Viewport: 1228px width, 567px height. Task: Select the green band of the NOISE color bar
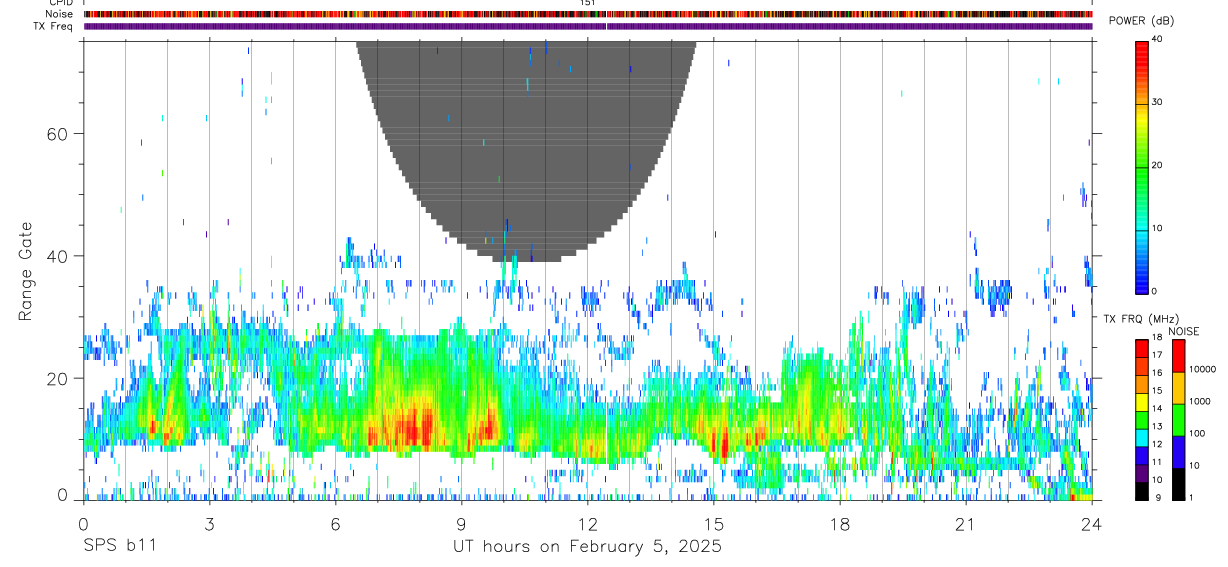pyautogui.click(x=1178, y=420)
